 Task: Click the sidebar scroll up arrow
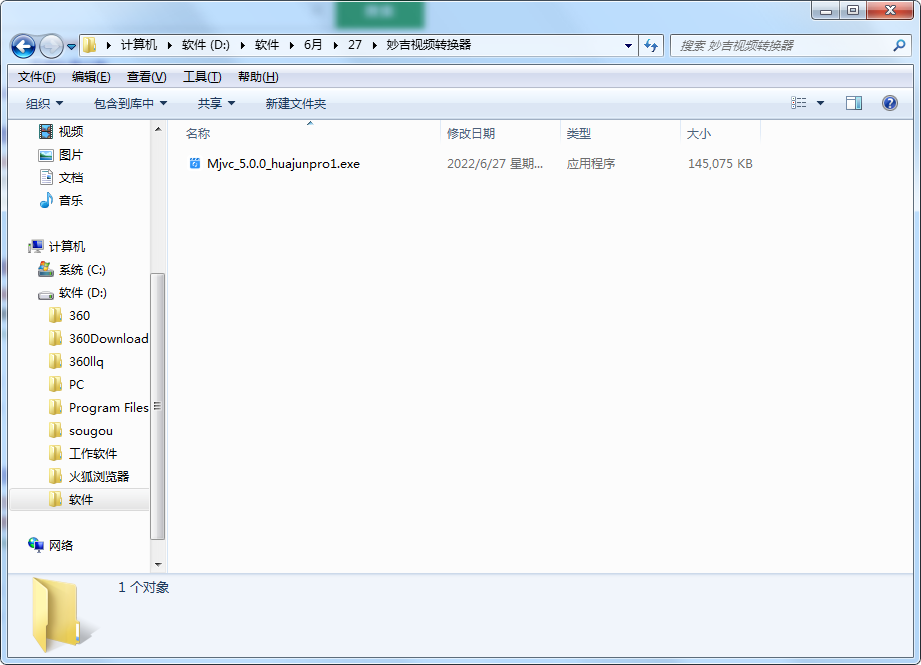(x=158, y=129)
